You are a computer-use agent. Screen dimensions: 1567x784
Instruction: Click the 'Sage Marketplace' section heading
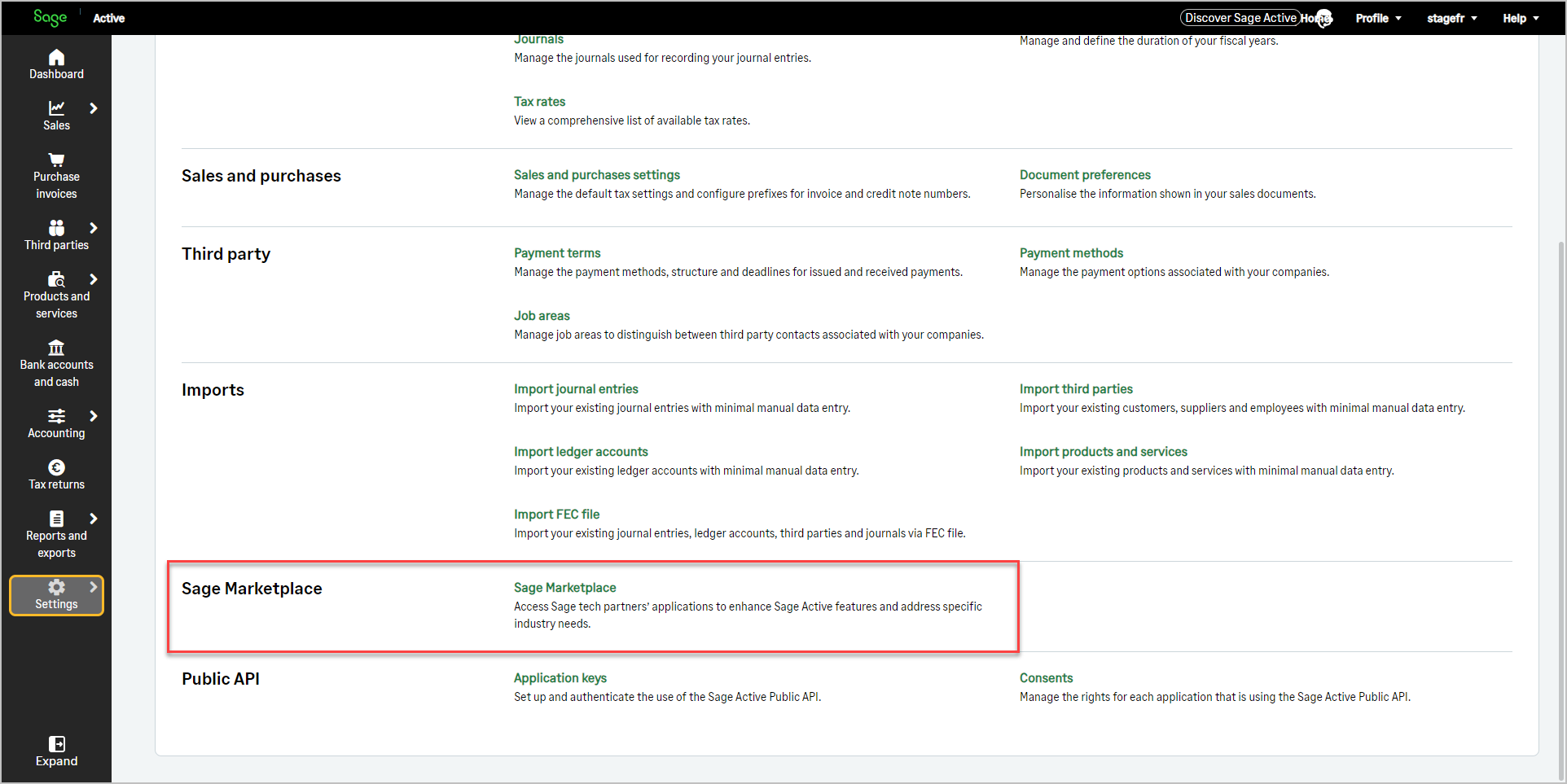[x=252, y=589]
